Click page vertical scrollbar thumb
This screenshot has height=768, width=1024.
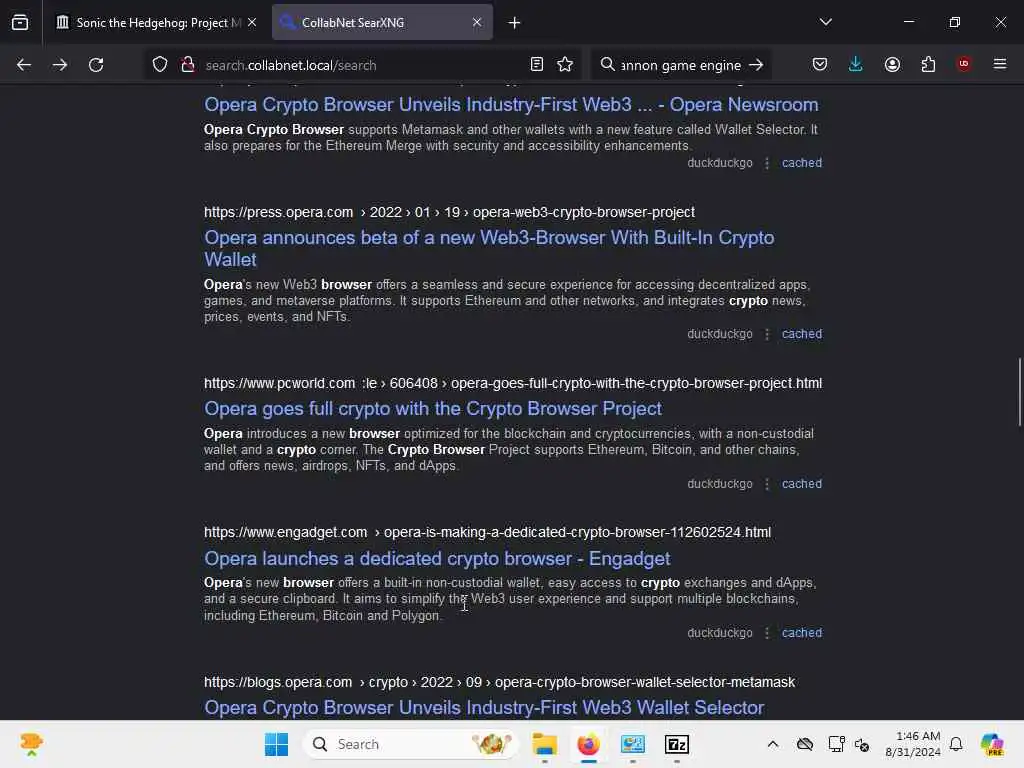tap(1019, 392)
